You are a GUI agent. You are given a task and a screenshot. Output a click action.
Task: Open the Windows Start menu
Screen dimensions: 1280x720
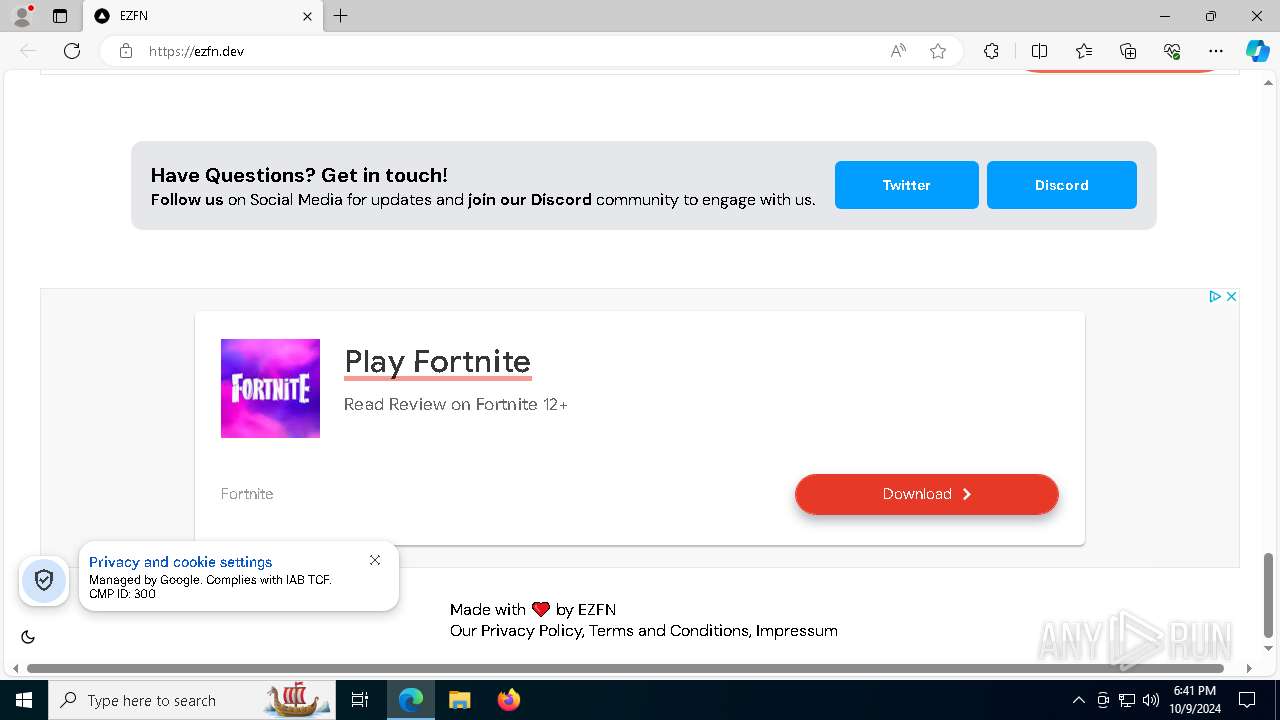(24, 700)
